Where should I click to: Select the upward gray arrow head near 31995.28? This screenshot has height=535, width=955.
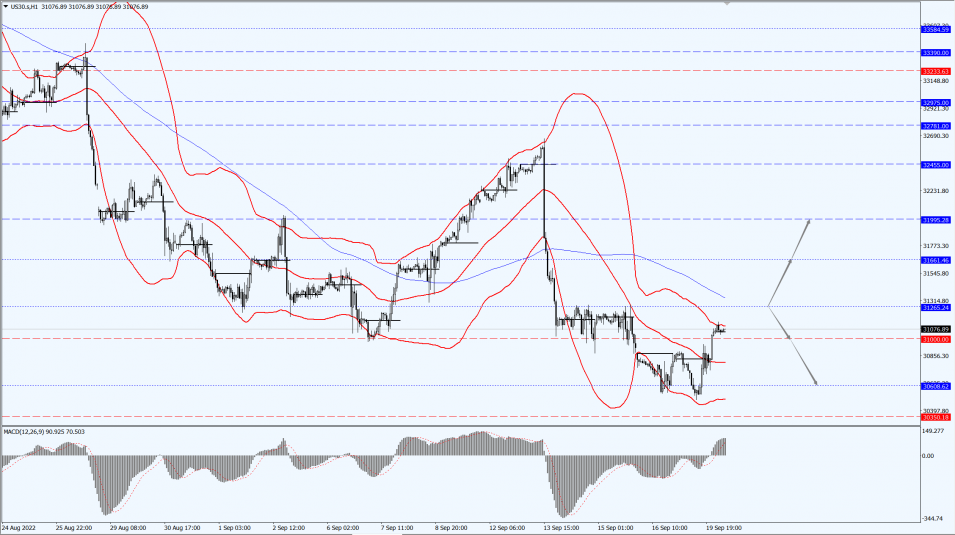(809, 222)
